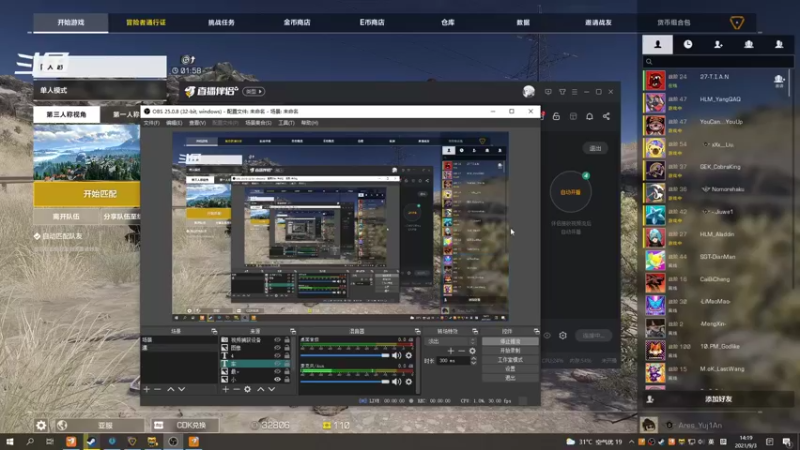Remove selected scene with minus icon in scenes panel
The height and width of the screenshot is (450, 800).
tap(158, 389)
